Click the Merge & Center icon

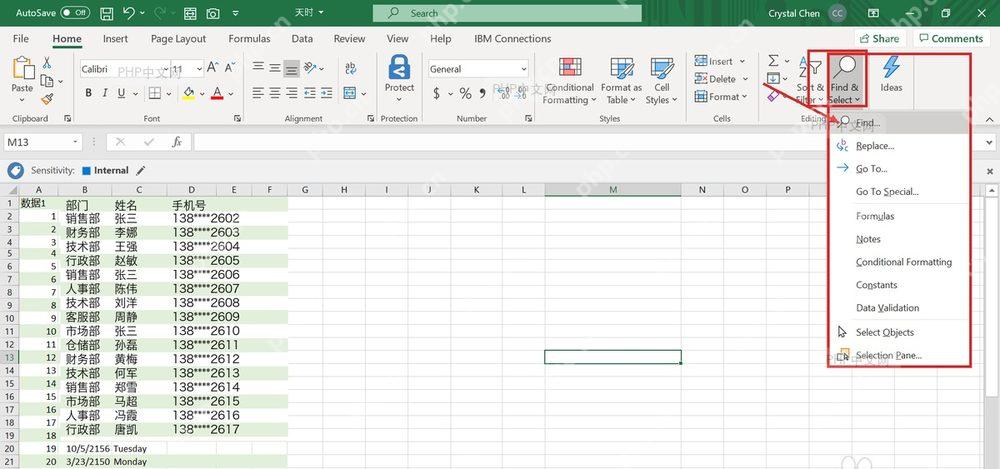[x=349, y=93]
